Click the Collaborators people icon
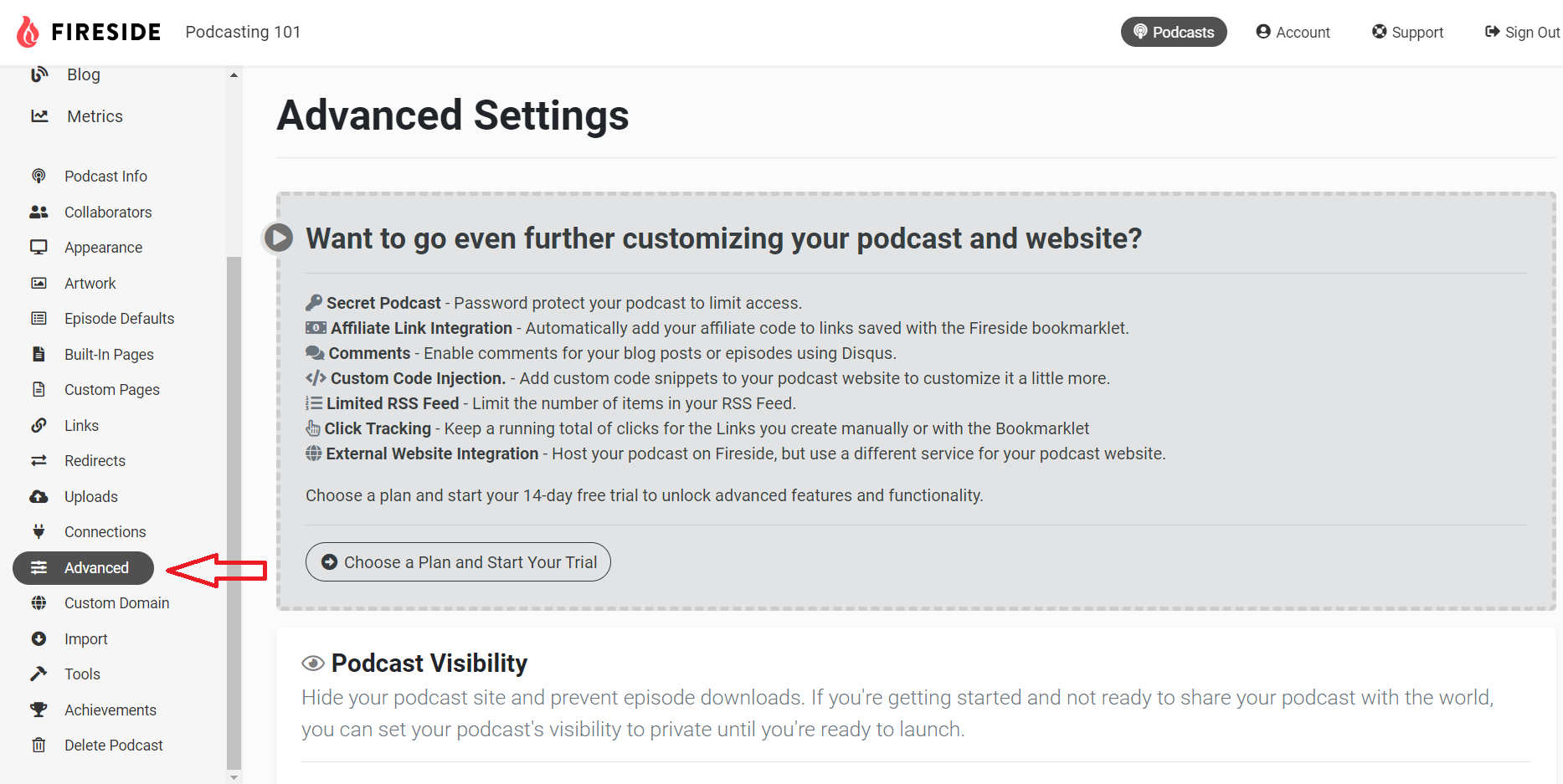Image resolution: width=1563 pixels, height=784 pixels. (x=39, y=212)
